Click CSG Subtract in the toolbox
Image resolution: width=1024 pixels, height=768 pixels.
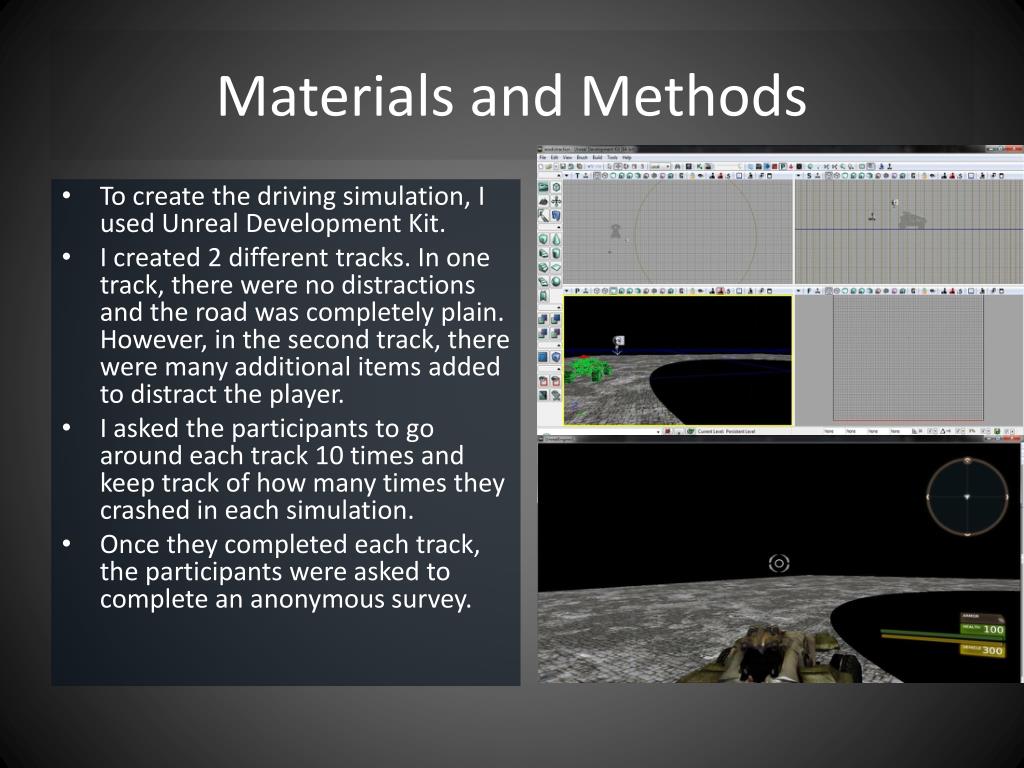pyautogui.click(x=556, y=319)
